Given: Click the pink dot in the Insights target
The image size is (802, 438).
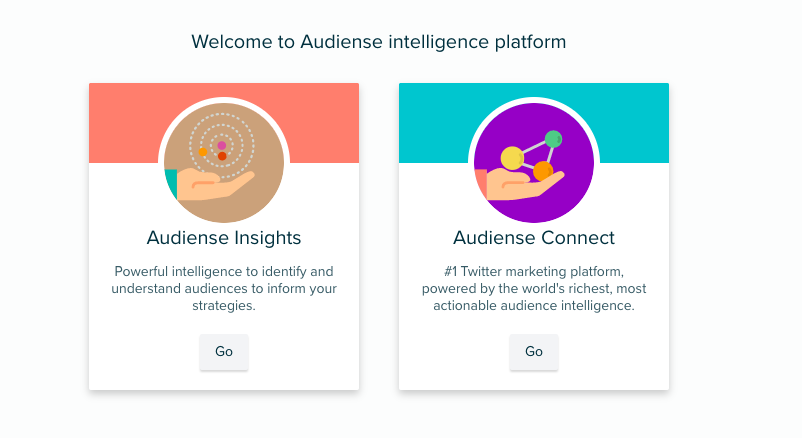Looking at the screenshot, I should [x=222, y=145].
